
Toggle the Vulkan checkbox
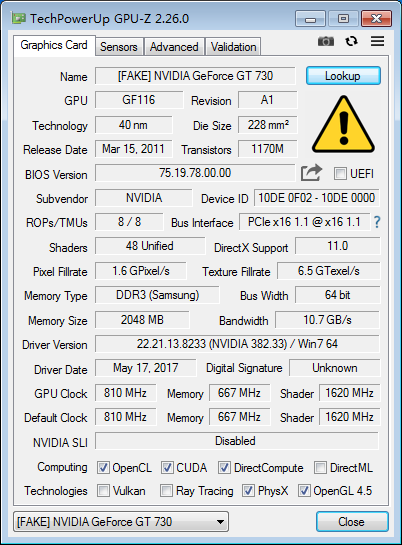[103, 491]
